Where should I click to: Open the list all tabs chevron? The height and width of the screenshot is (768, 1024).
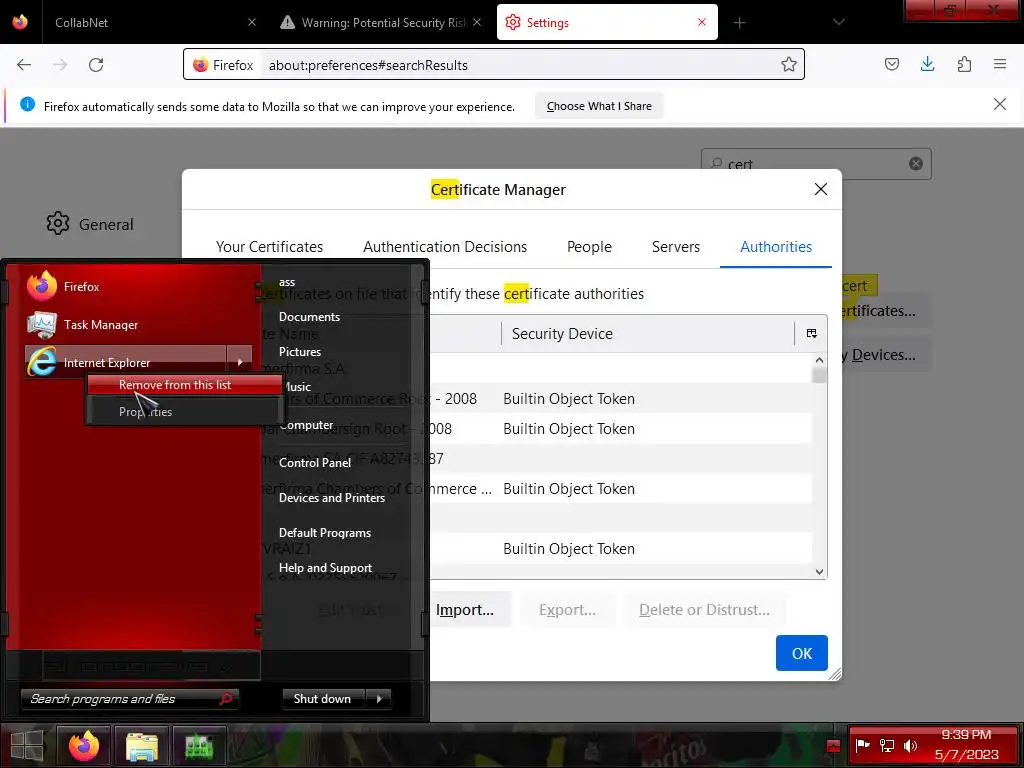tap(839, 22)
